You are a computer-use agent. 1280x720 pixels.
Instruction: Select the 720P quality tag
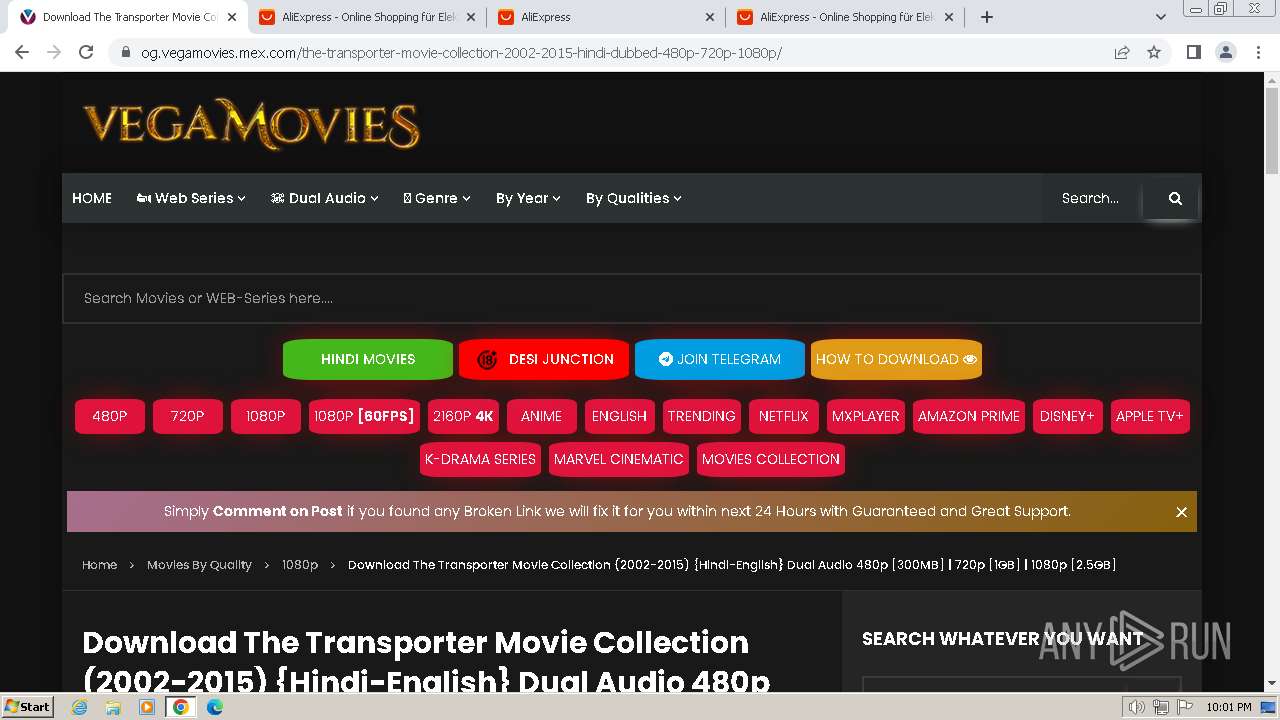[187, 416]
